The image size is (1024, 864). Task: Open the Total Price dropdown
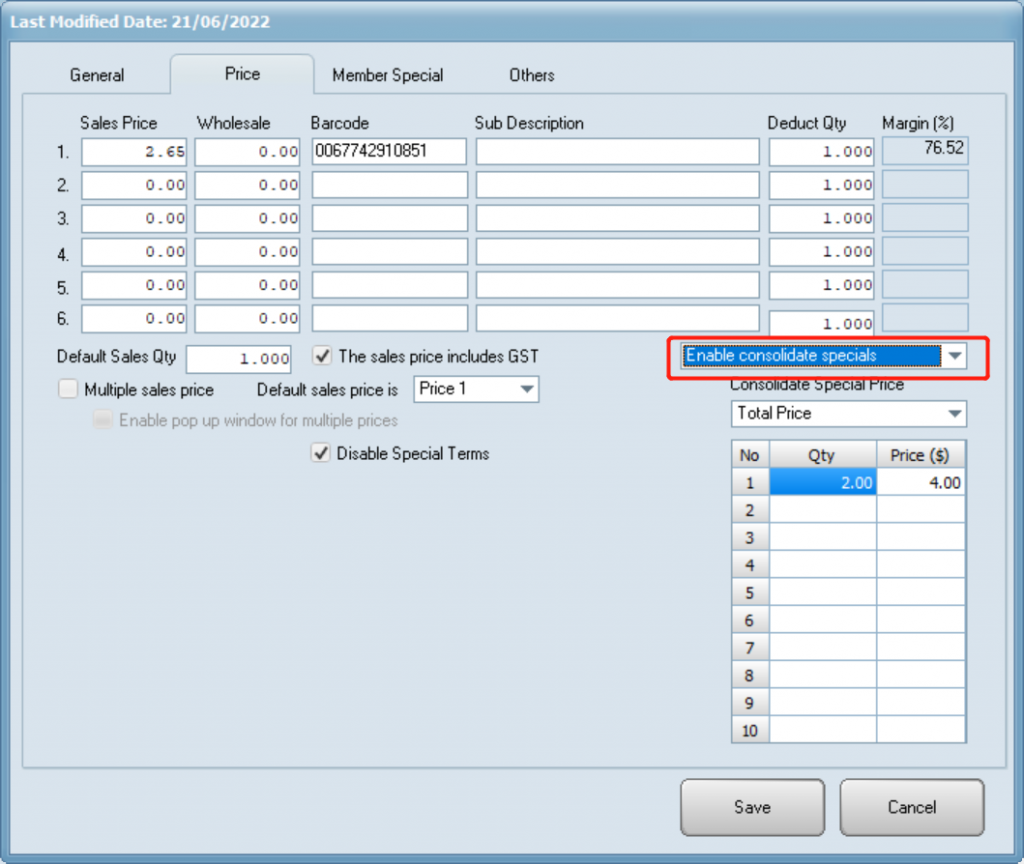[955, 413]
